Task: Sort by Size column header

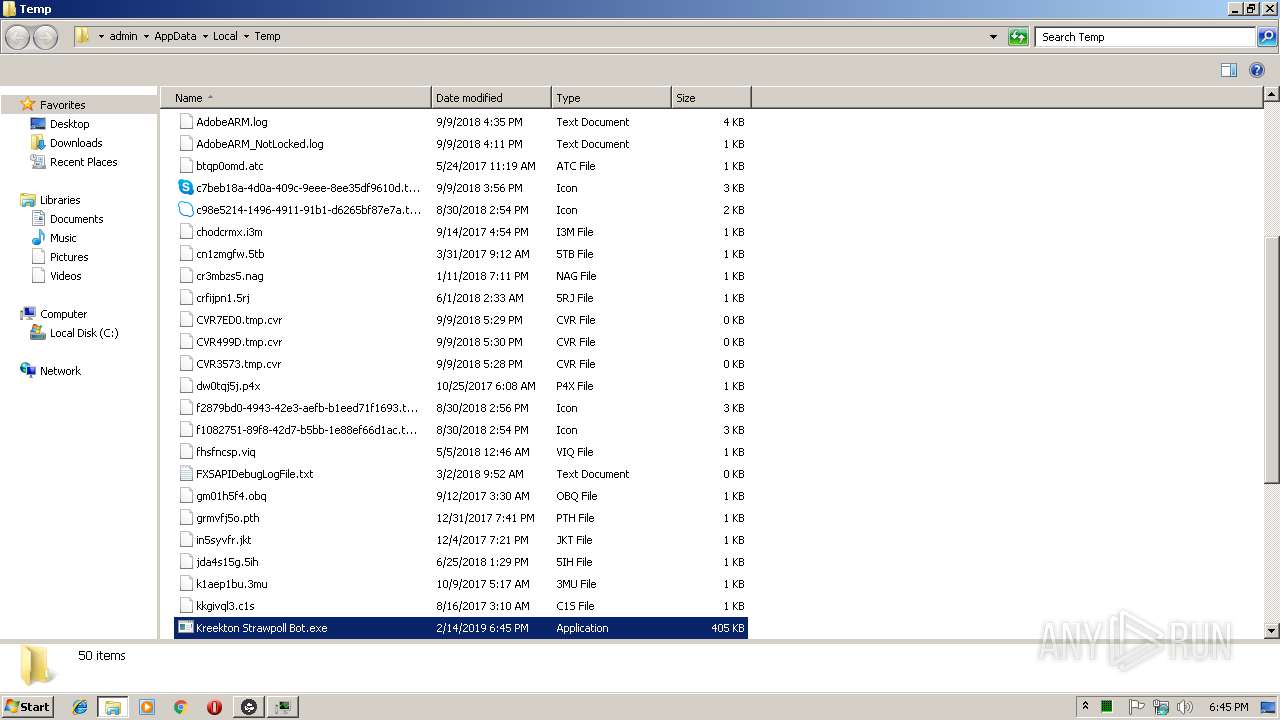Action: point(711,98)
